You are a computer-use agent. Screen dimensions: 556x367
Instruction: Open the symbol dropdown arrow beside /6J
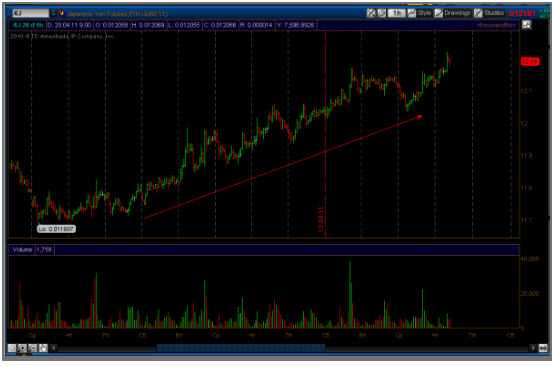pos(53,13)
